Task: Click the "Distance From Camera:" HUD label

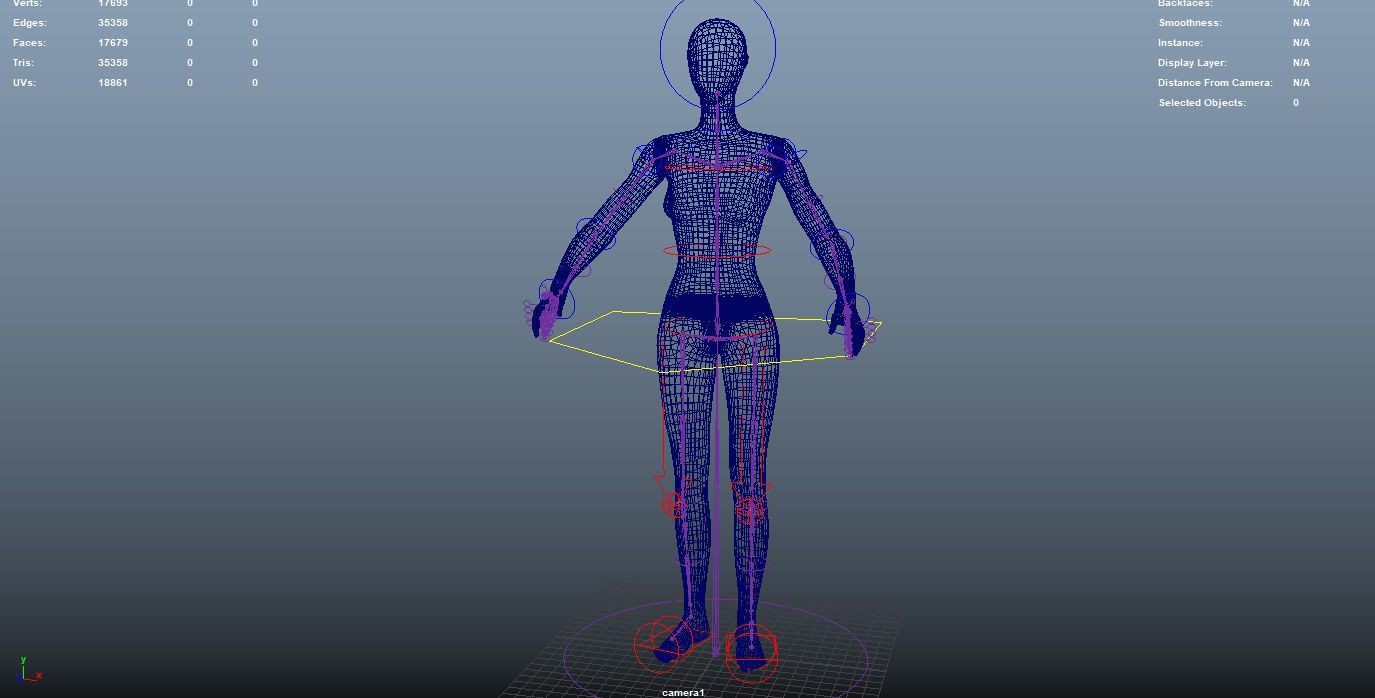Action: [1215, 83]
